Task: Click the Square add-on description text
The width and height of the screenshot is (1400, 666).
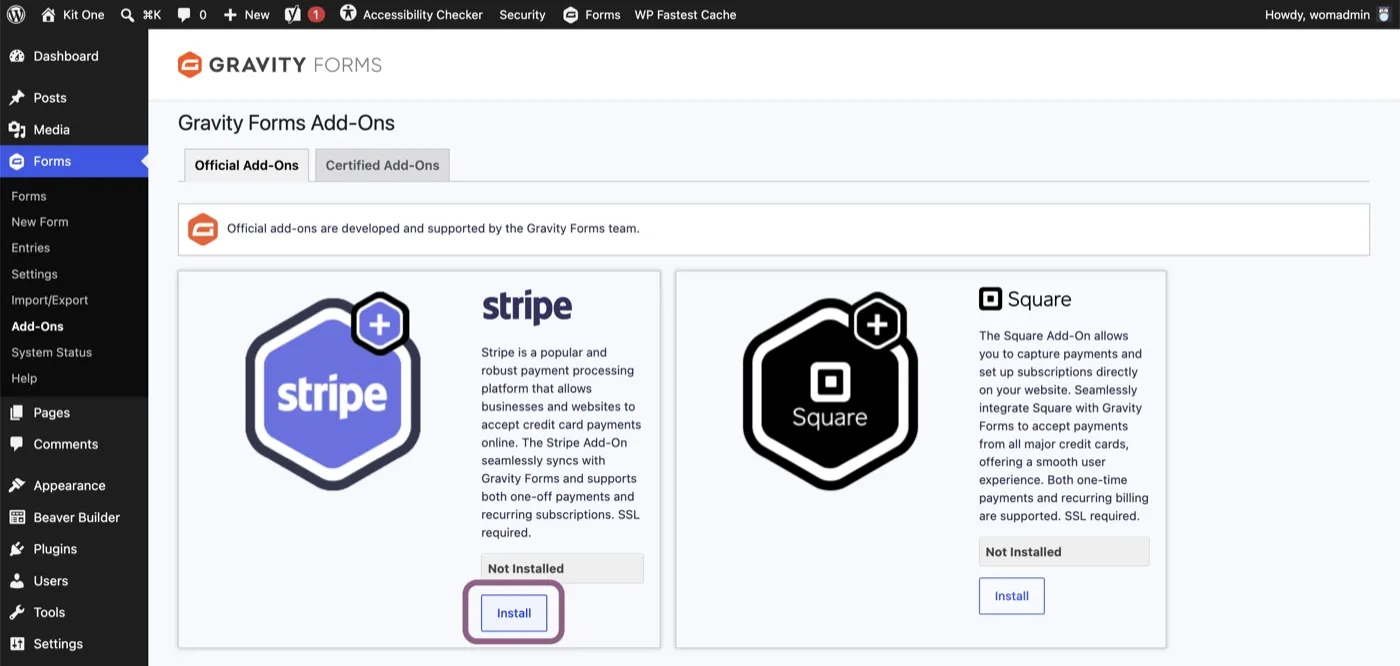Action: point(1063,426)
